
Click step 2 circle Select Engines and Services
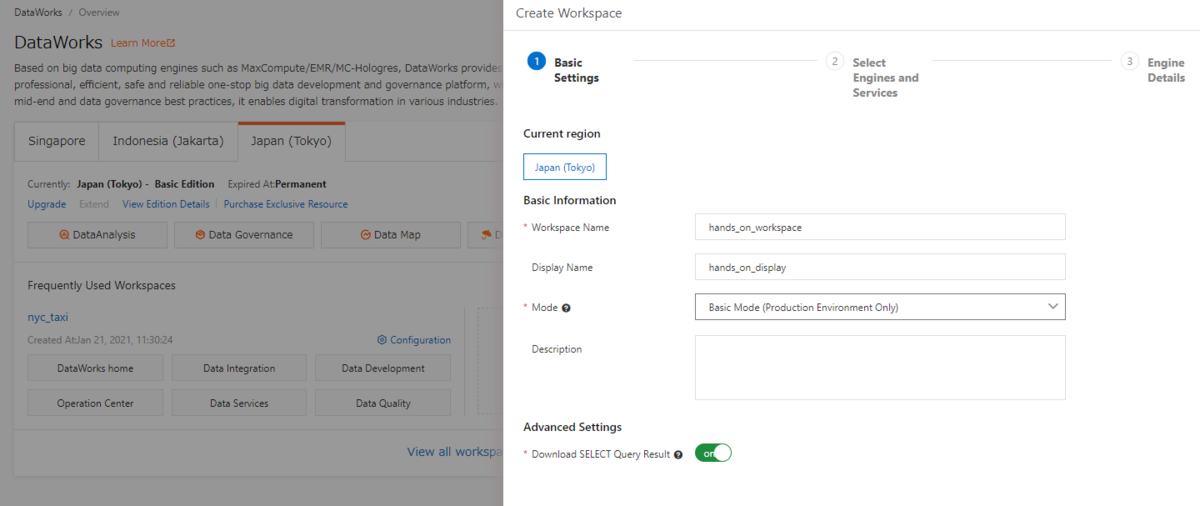click(835, 62)
